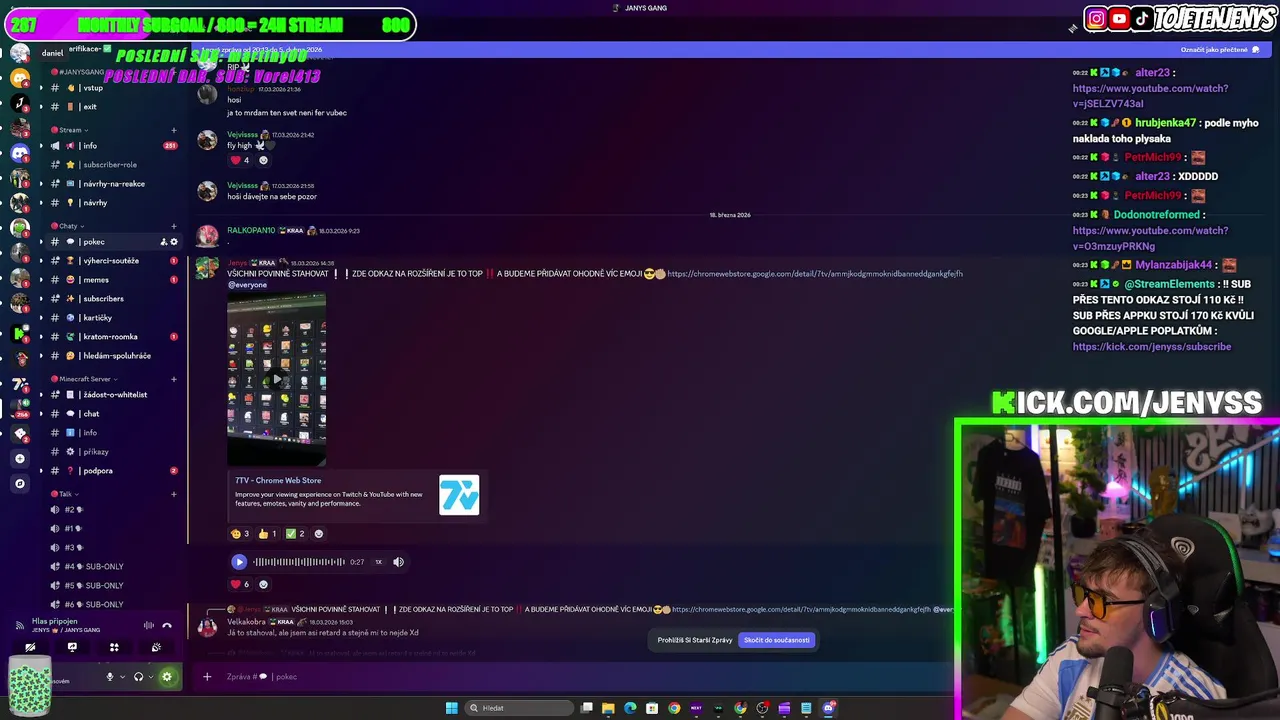Add reaction to the voice message
Screen dimensions: 1280x720
click(264, 585)
